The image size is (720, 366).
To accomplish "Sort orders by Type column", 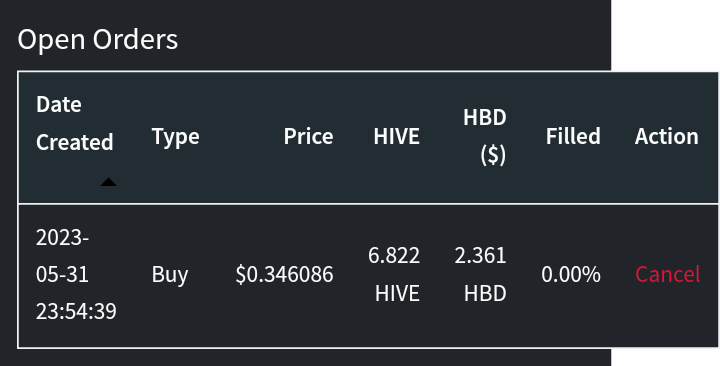I will [175, 137].
